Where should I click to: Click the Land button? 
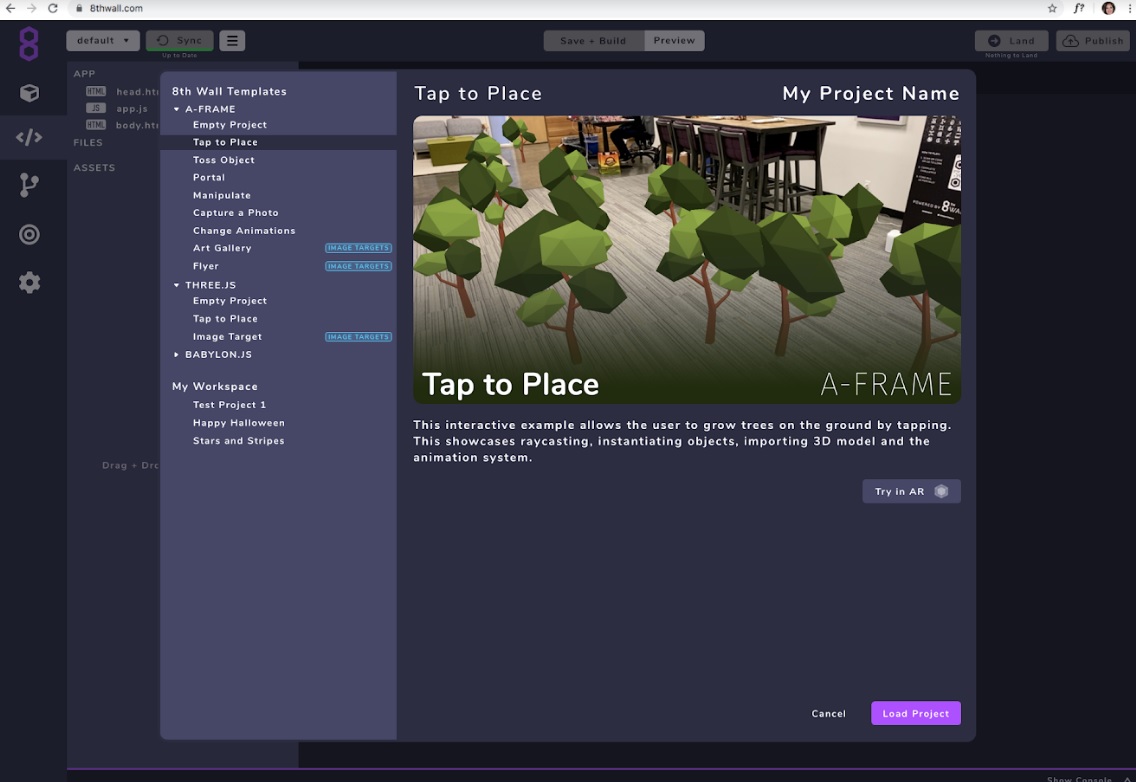coord(1011,41)
